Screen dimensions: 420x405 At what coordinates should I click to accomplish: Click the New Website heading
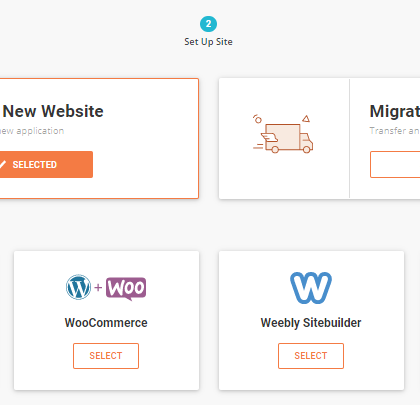coord(53,111)
